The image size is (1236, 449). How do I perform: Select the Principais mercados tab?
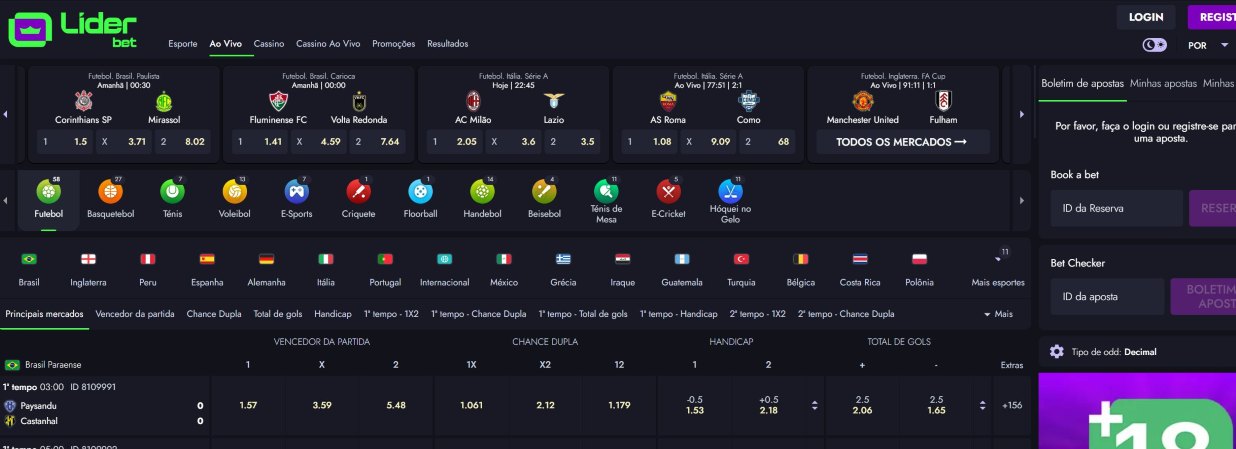coord(44,314)
